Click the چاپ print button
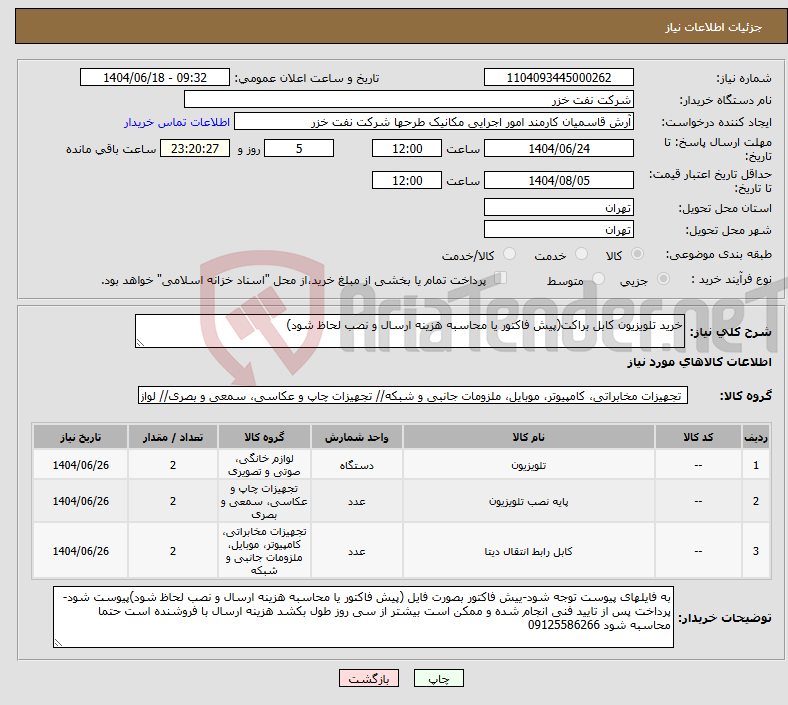 pos(439,678)
